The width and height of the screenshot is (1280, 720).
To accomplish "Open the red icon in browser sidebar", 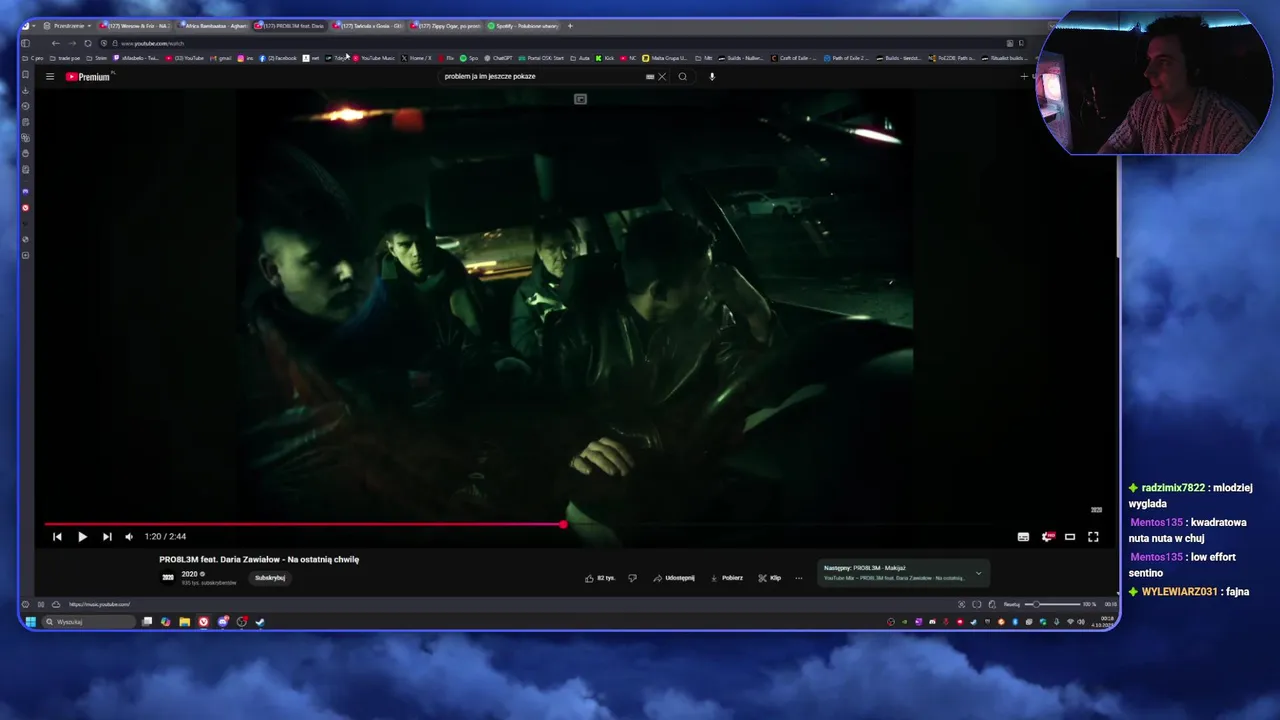I will coord(25,208).
